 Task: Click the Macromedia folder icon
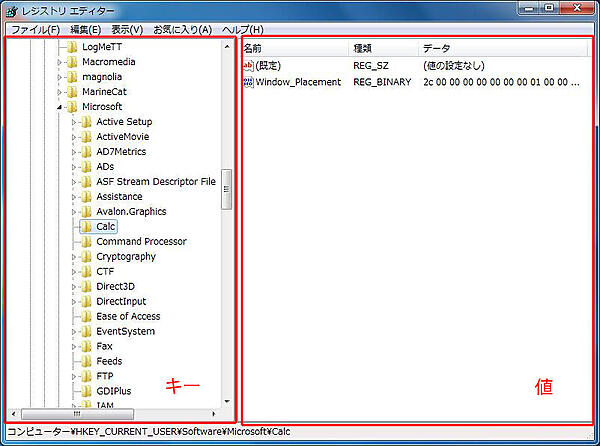tap(72, 62)
